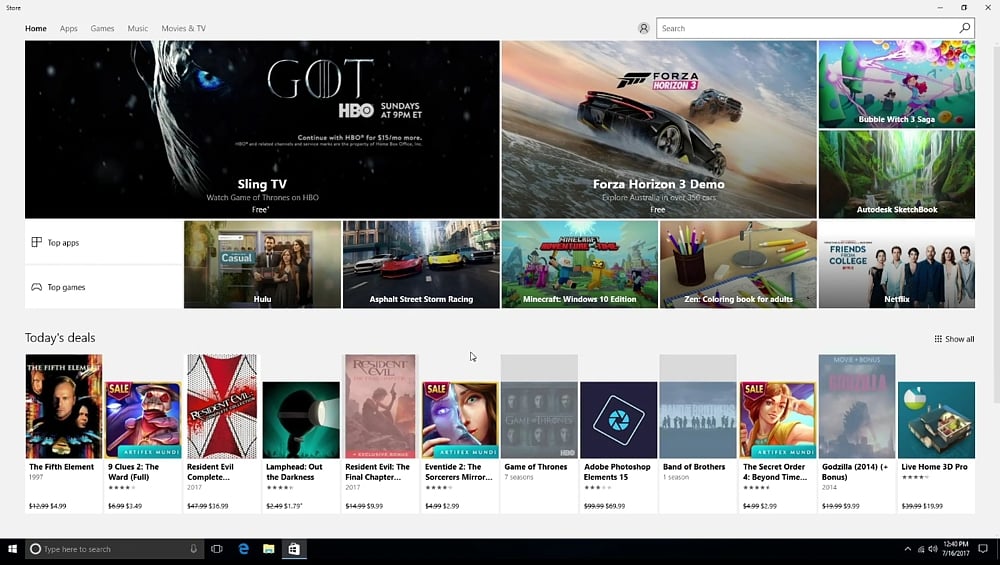Open Task View from the taskbar
Image resolution: width=1000 pixels, height=565 pixels.
coord(217,549)
